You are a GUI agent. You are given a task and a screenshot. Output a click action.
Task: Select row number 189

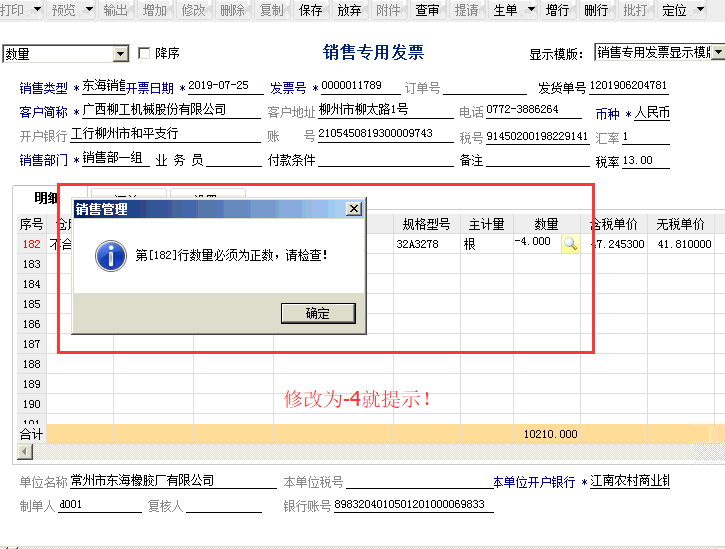click(x=31, y=384)
